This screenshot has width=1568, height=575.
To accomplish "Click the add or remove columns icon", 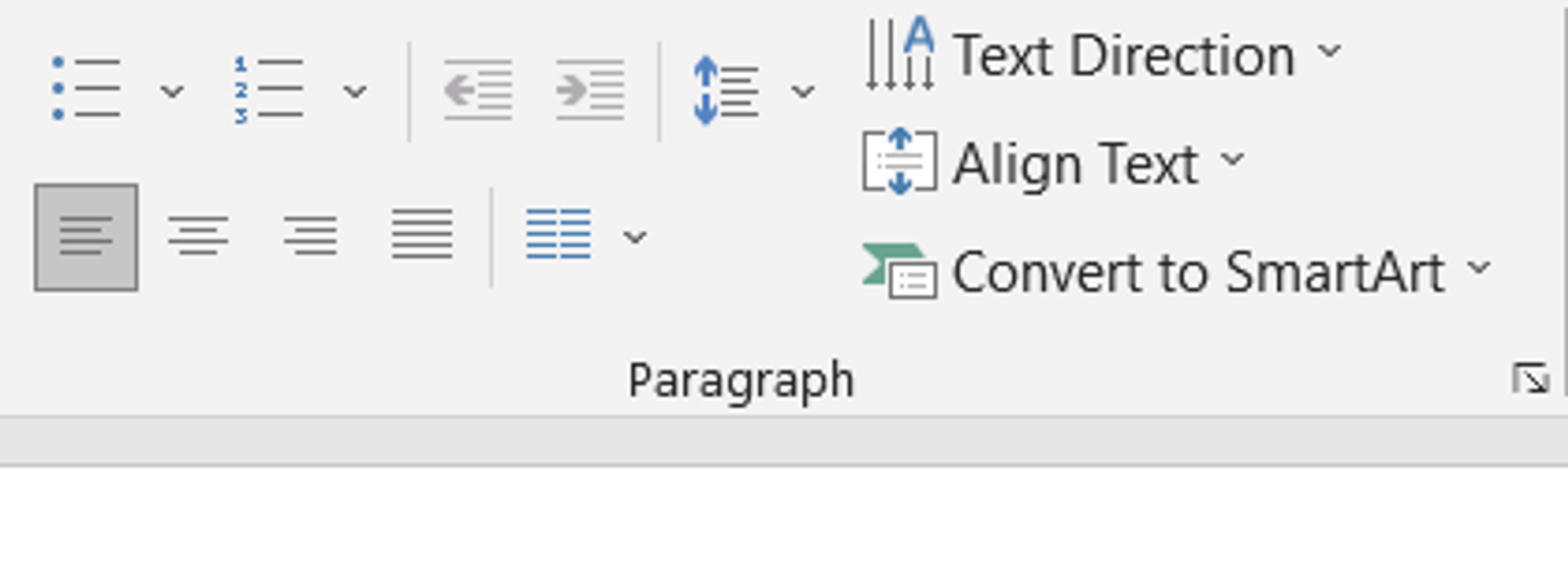I will (x=558, y=234).
